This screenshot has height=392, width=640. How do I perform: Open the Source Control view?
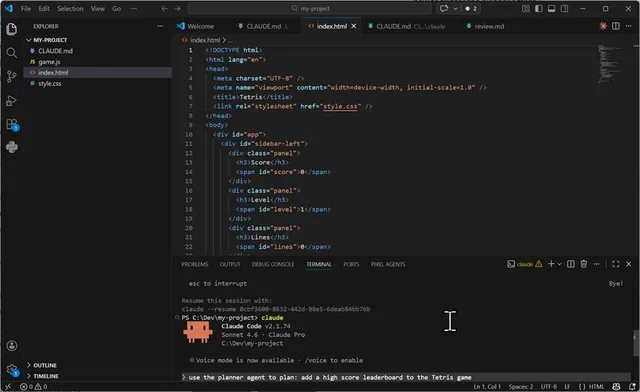pyautogui.click(x=12, y=76)
